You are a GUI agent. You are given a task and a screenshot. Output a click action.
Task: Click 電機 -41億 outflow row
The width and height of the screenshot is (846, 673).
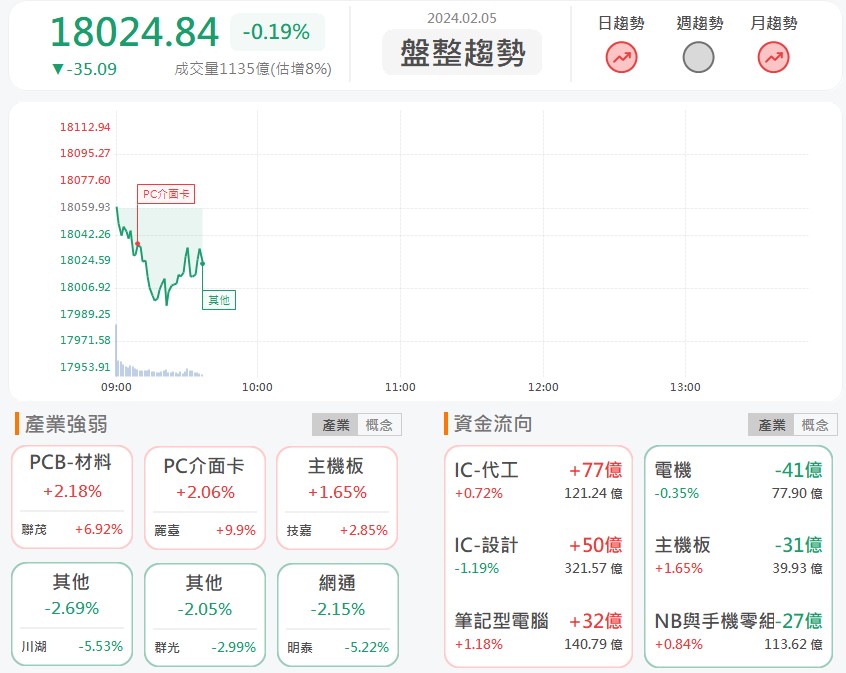pyautogui.click(x=739, y=480)
